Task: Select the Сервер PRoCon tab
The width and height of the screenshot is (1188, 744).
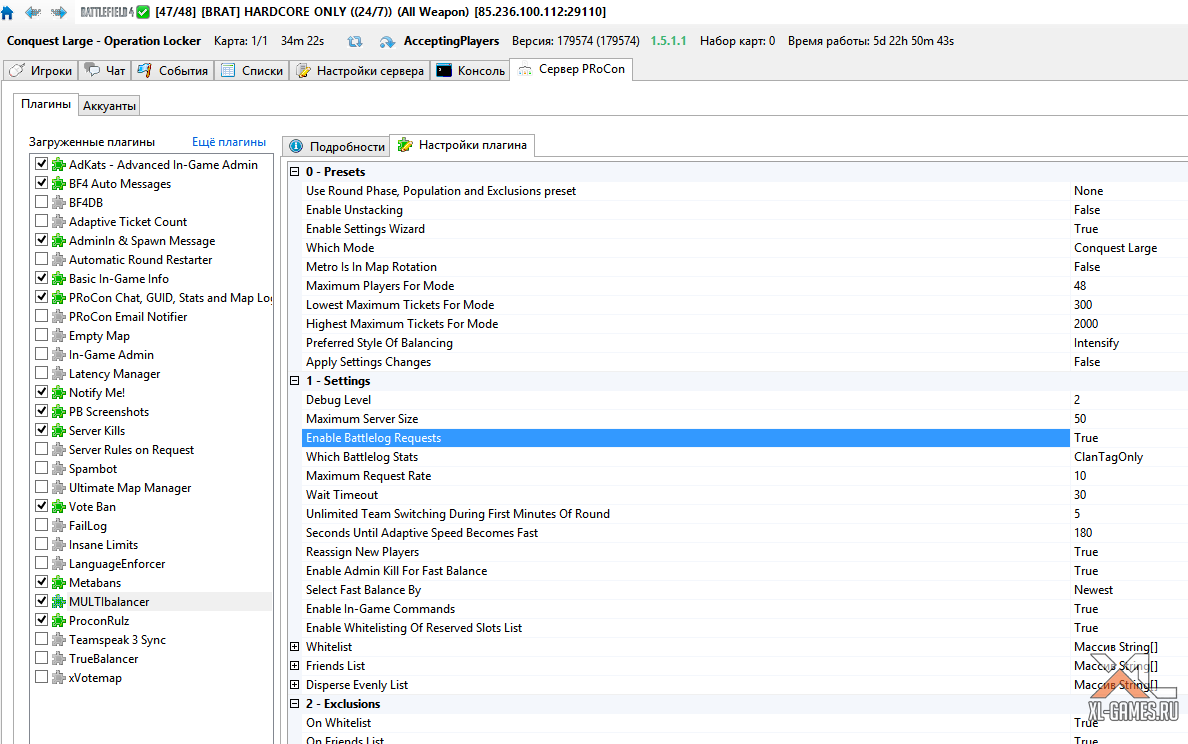Action: (x=572, y=69)
